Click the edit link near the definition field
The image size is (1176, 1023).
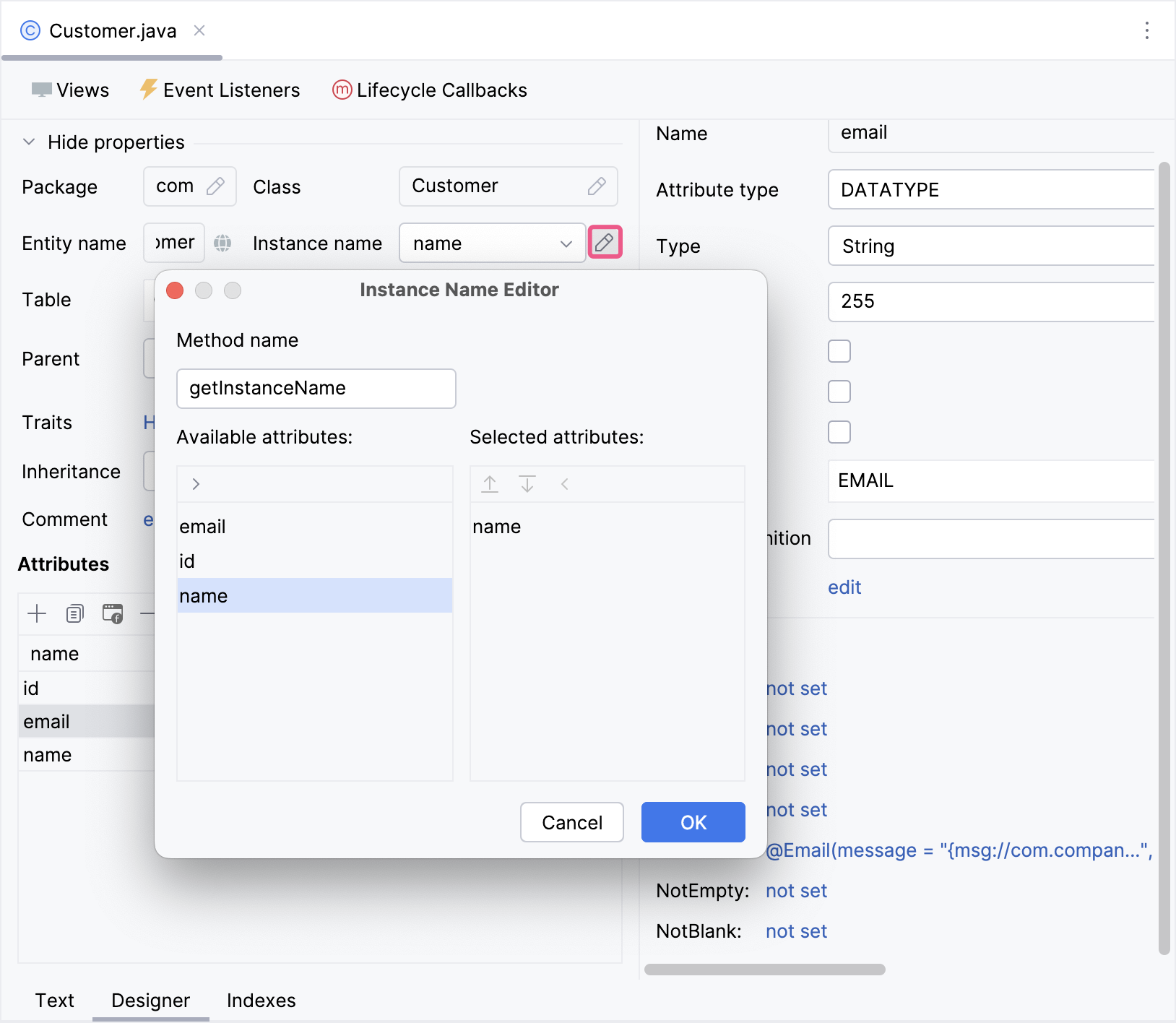(x=844, y=587)
